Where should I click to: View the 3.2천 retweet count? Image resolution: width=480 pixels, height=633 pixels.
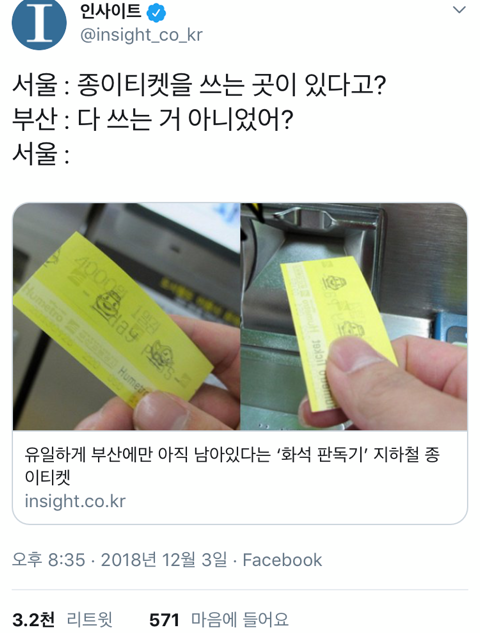click(x=34, y=620)
